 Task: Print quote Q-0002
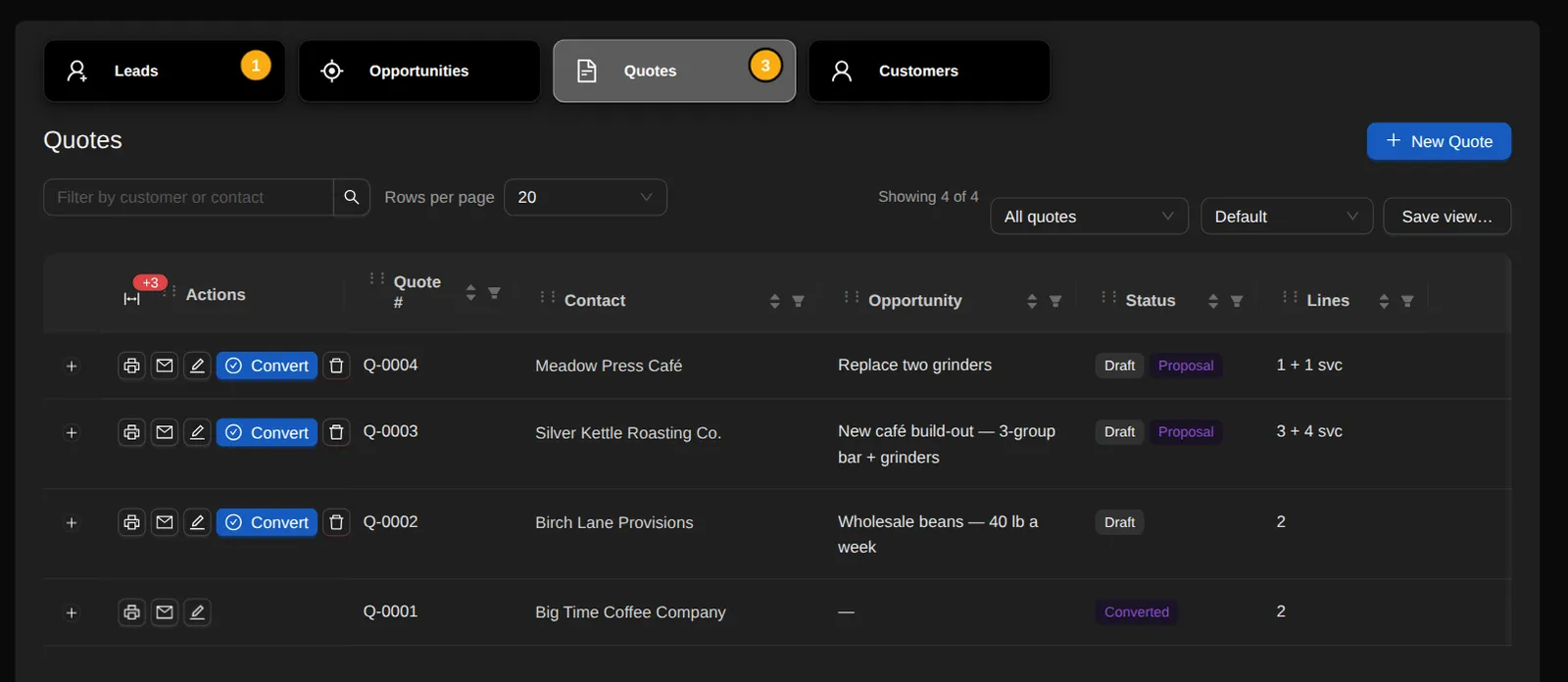[131, 522]
